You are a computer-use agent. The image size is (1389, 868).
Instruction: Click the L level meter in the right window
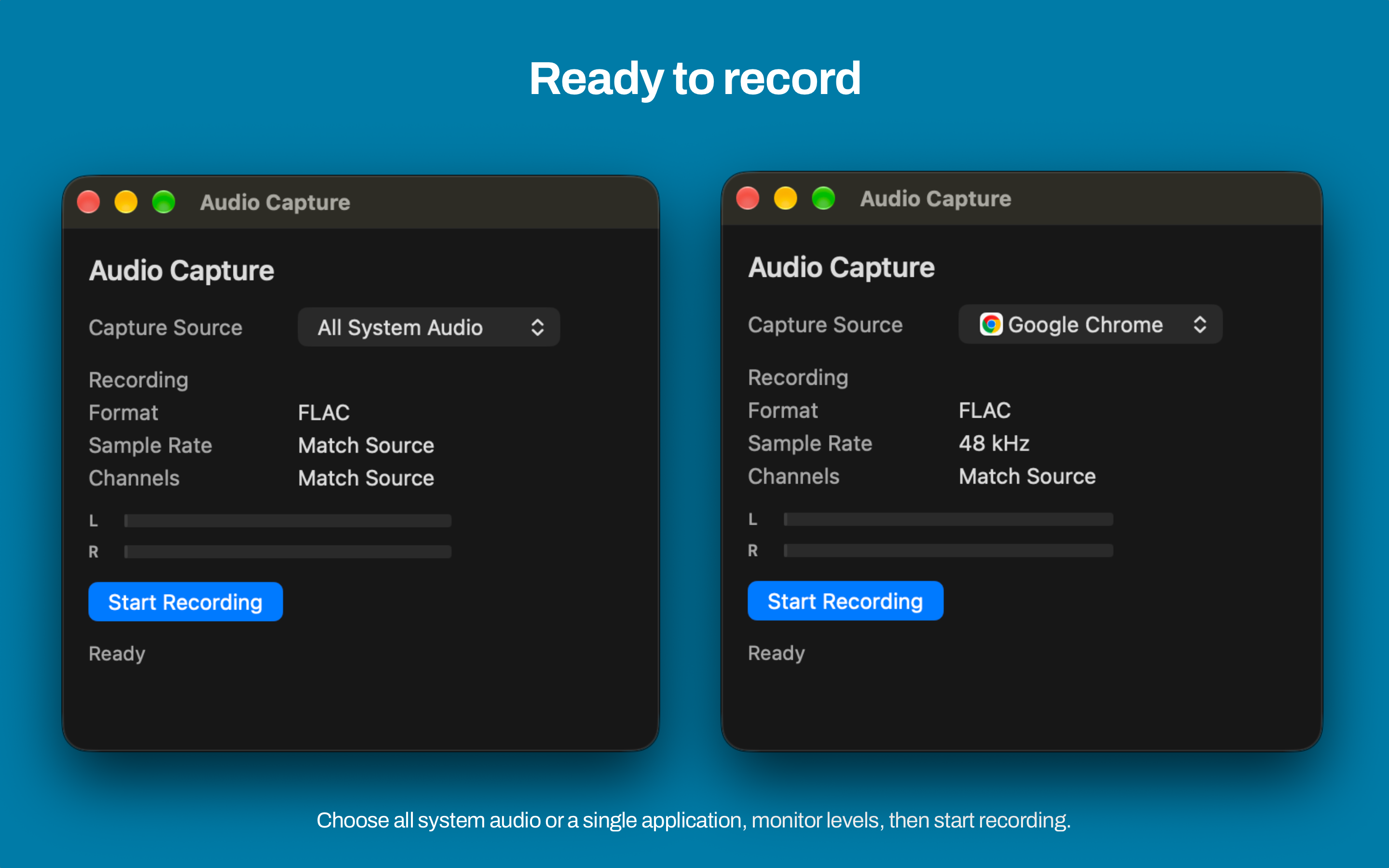(948, 519)
